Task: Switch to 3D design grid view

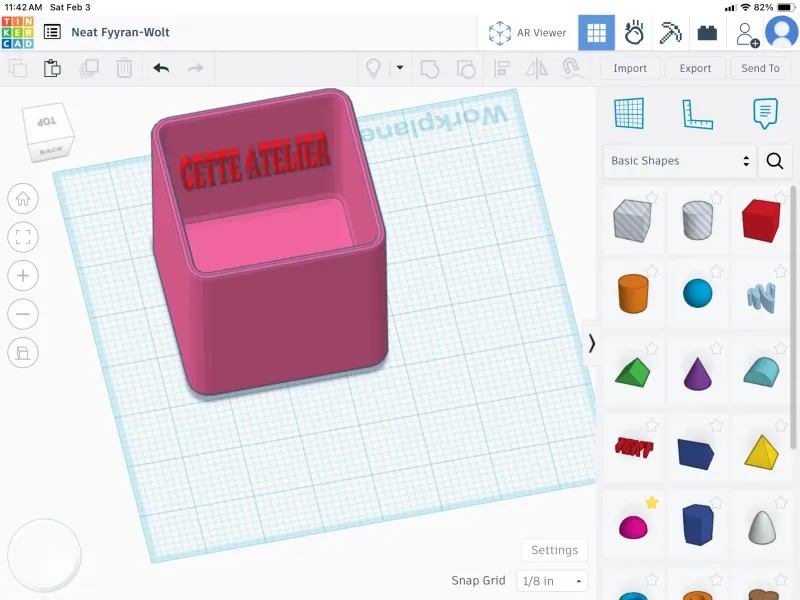Action: pyautogui.click(x=596, y=33)
